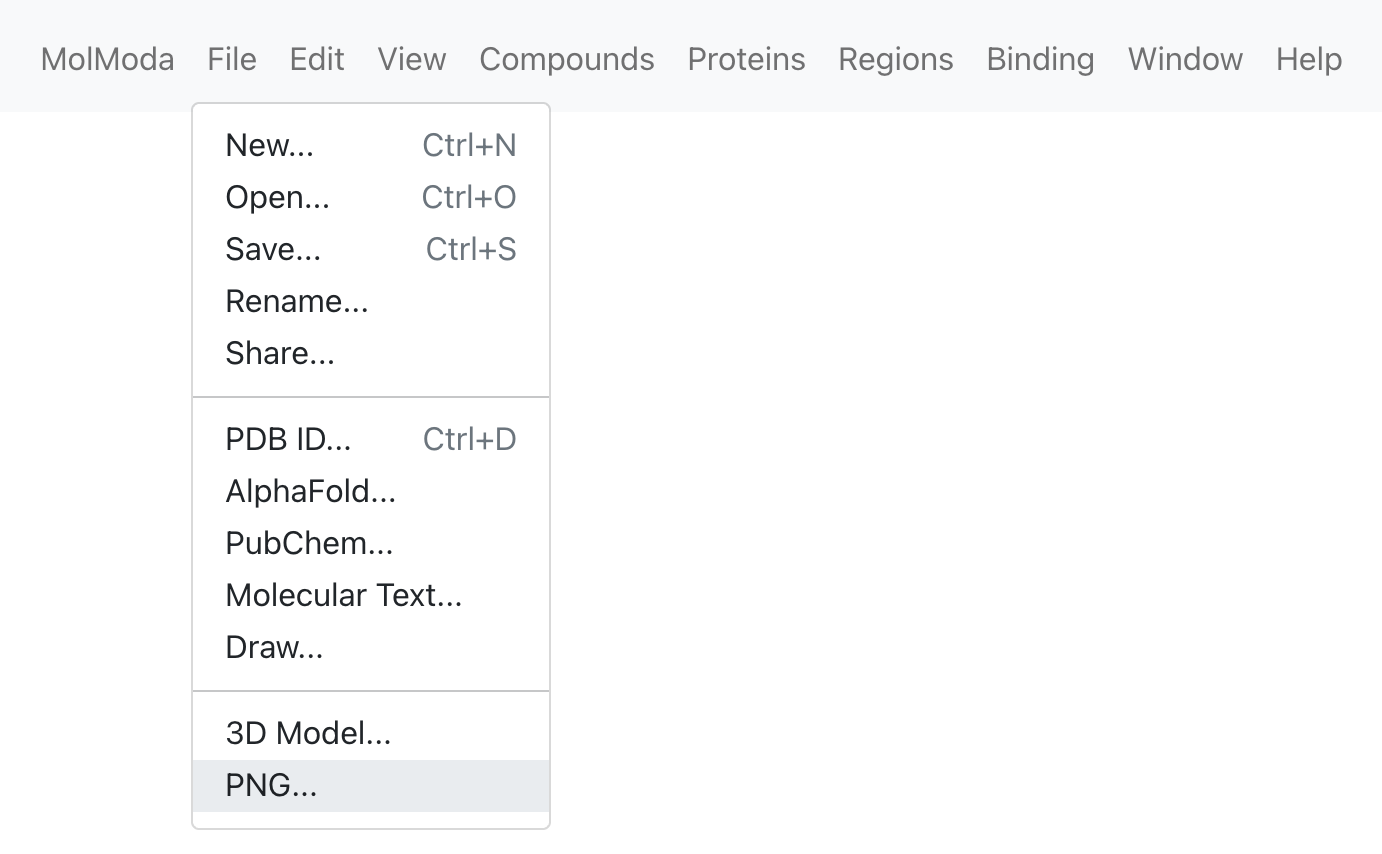Load a structure via PDB ID...

point(371,440)
